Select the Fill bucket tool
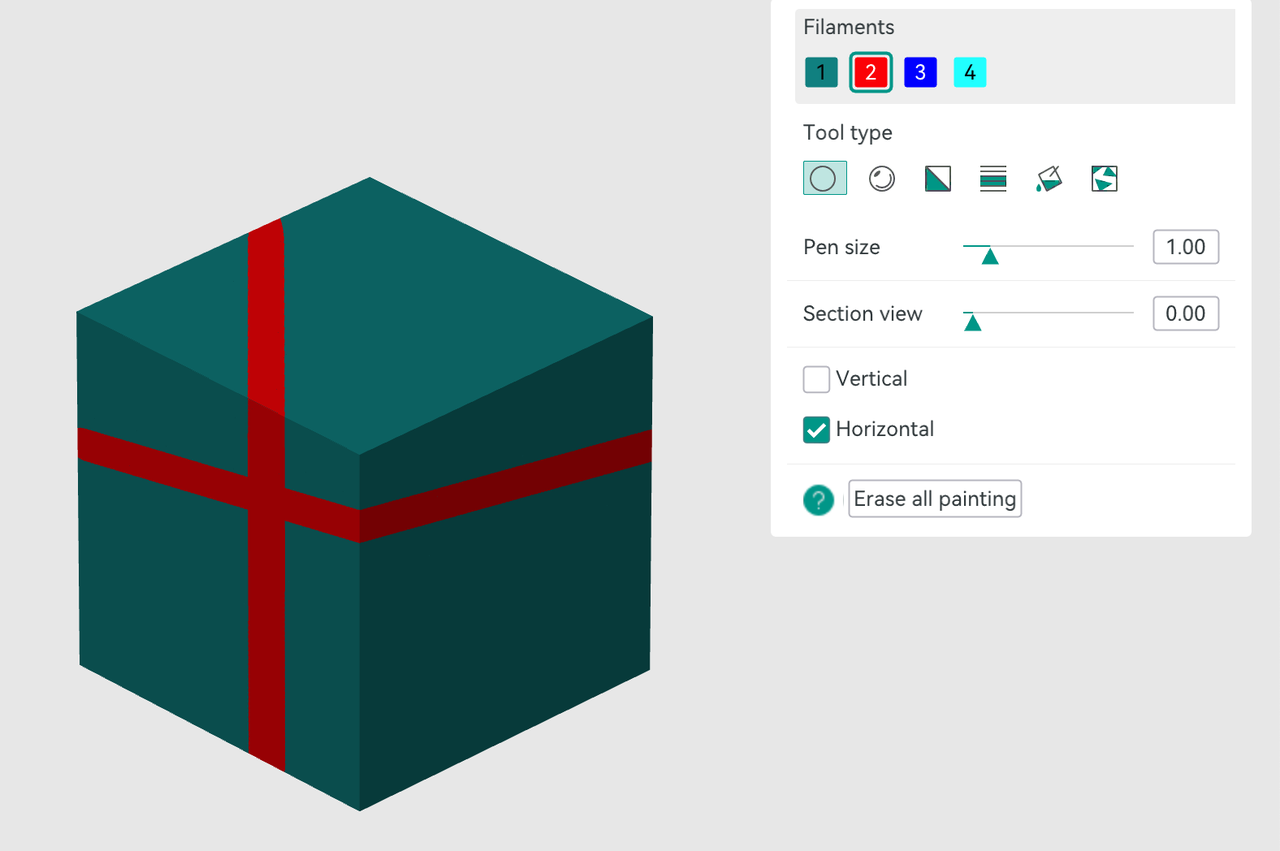Image resolution: width=1280 pixels, height=851 pixels. pyautogui.click(x=1049, y=178)
